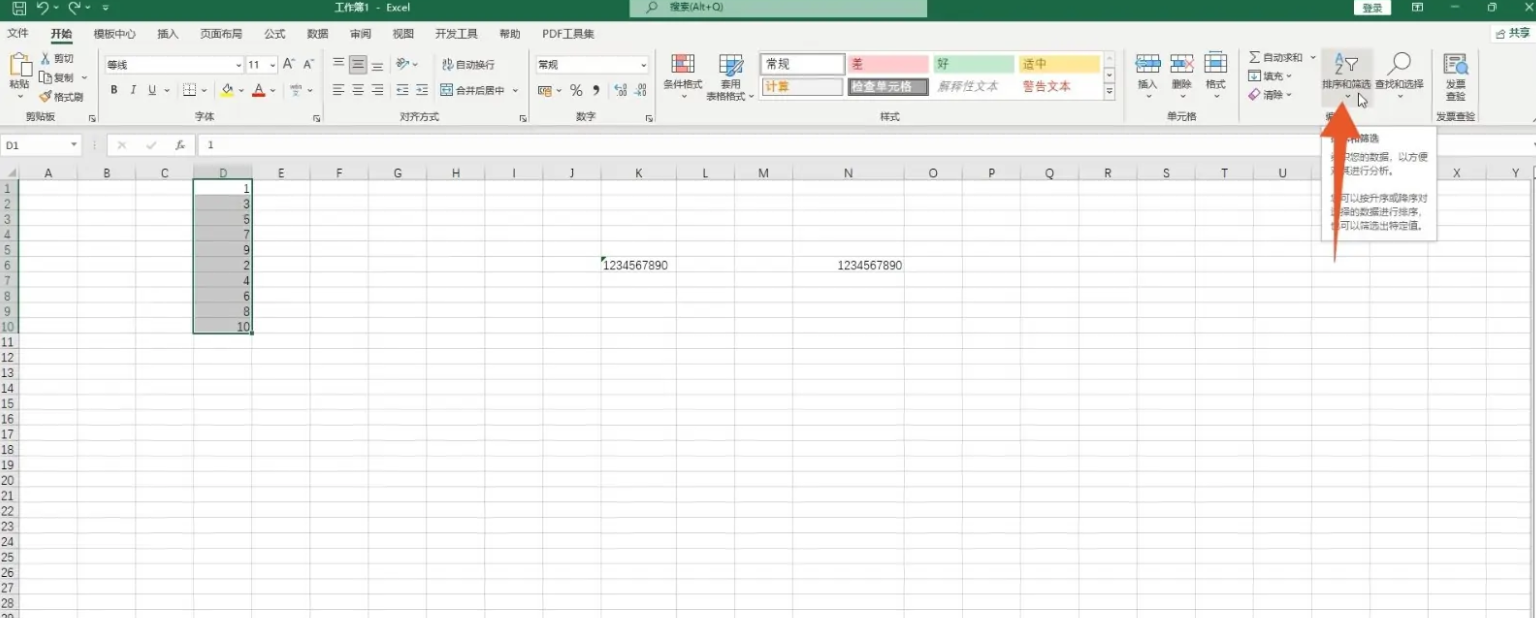Click the Cut (剪切) scissors button
The width and height of the screenshot is (1536, 618).
click(x=57, y=59)
